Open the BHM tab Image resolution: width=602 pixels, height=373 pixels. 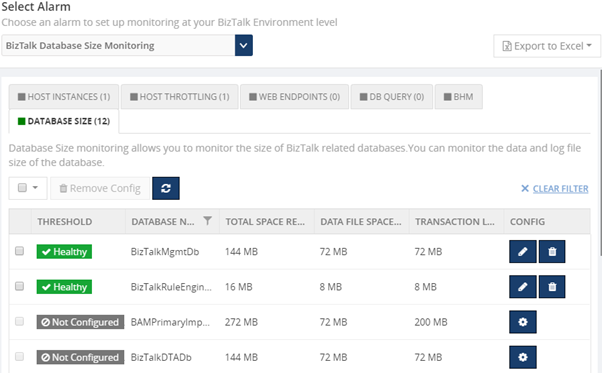click(x=458, y=97)
